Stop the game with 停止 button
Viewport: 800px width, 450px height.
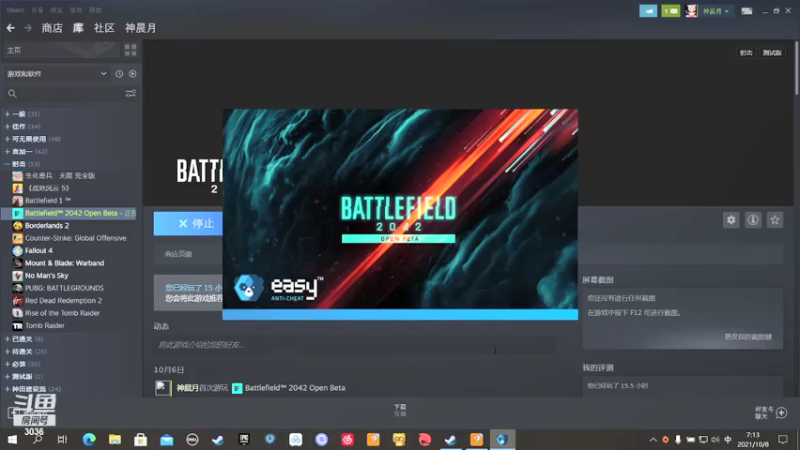click(x=188, y=223)
